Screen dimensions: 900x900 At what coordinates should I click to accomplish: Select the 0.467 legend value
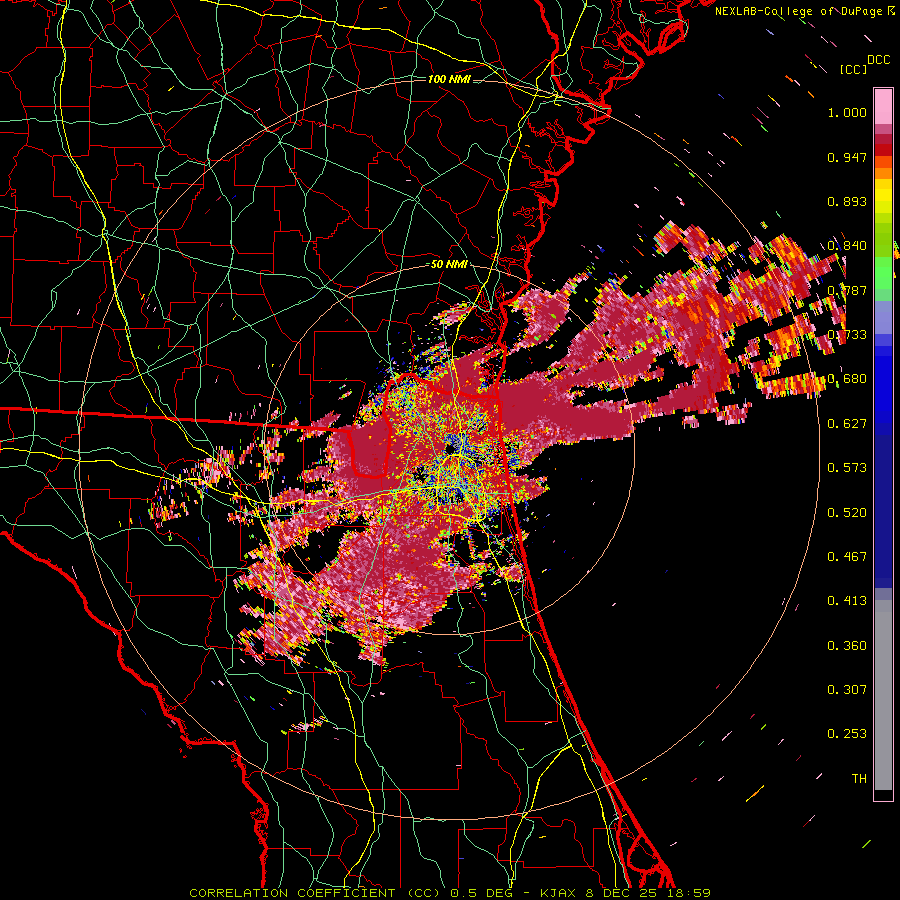pyautogui.click(x=847, y=557)
